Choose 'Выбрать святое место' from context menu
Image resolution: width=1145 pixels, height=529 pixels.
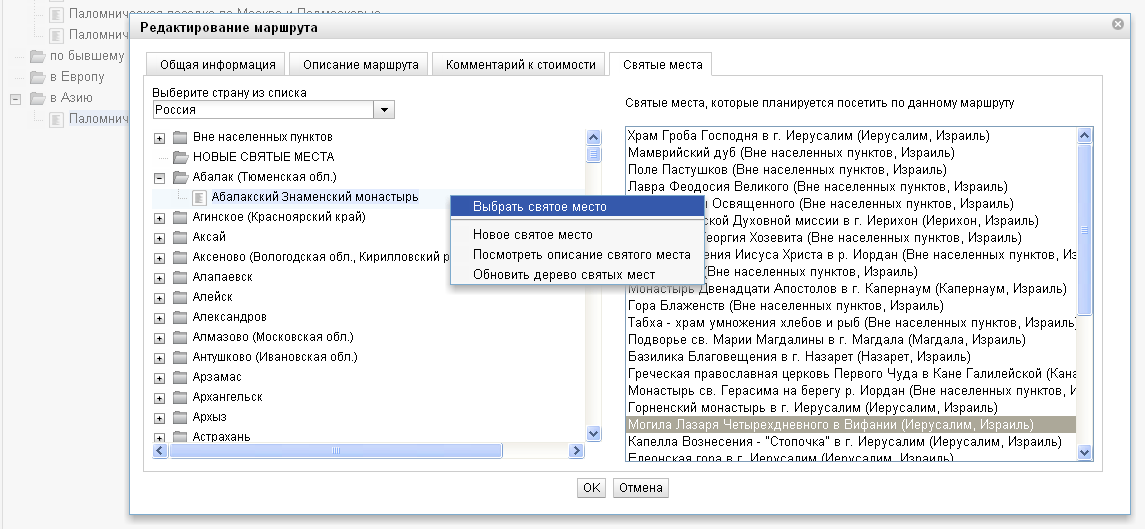tap(540, 207)
